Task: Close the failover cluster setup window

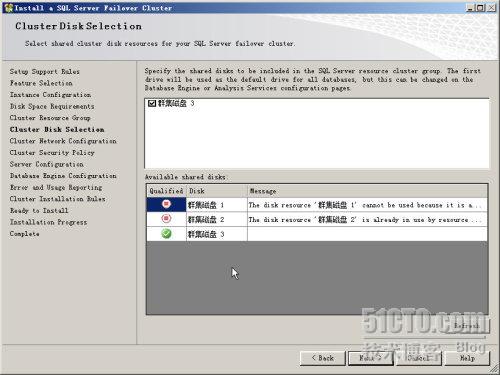Action: [491, 8]
